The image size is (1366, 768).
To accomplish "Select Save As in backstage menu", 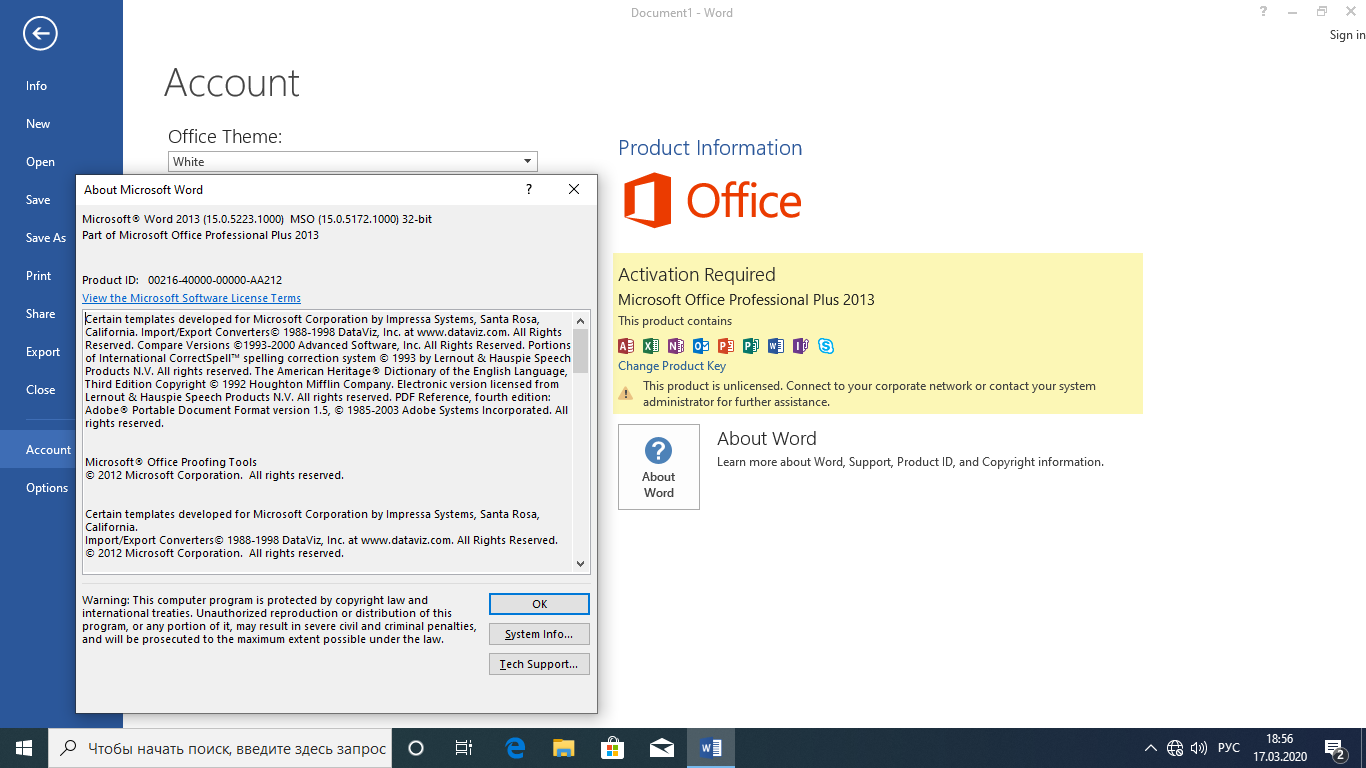I will click(x=38, y=238).
